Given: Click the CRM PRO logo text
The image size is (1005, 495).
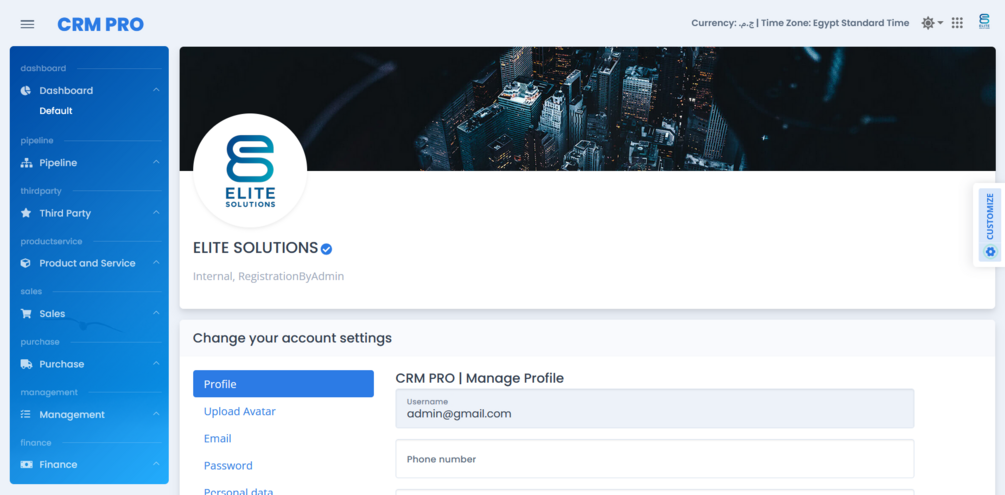Looking at the screenshot, I should [x=101, y=24].
